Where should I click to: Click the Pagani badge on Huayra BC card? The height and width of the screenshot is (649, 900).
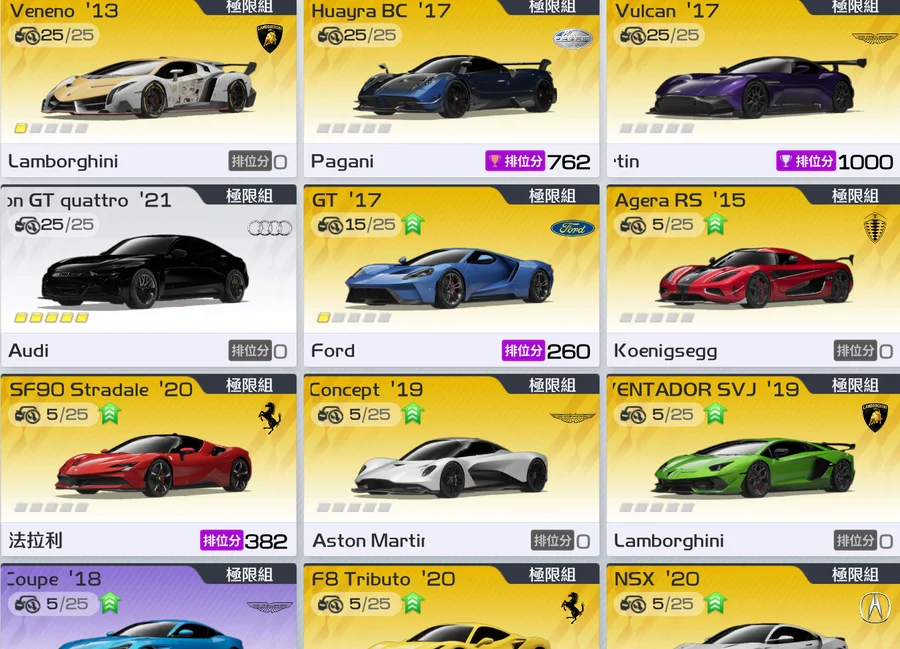572,38
